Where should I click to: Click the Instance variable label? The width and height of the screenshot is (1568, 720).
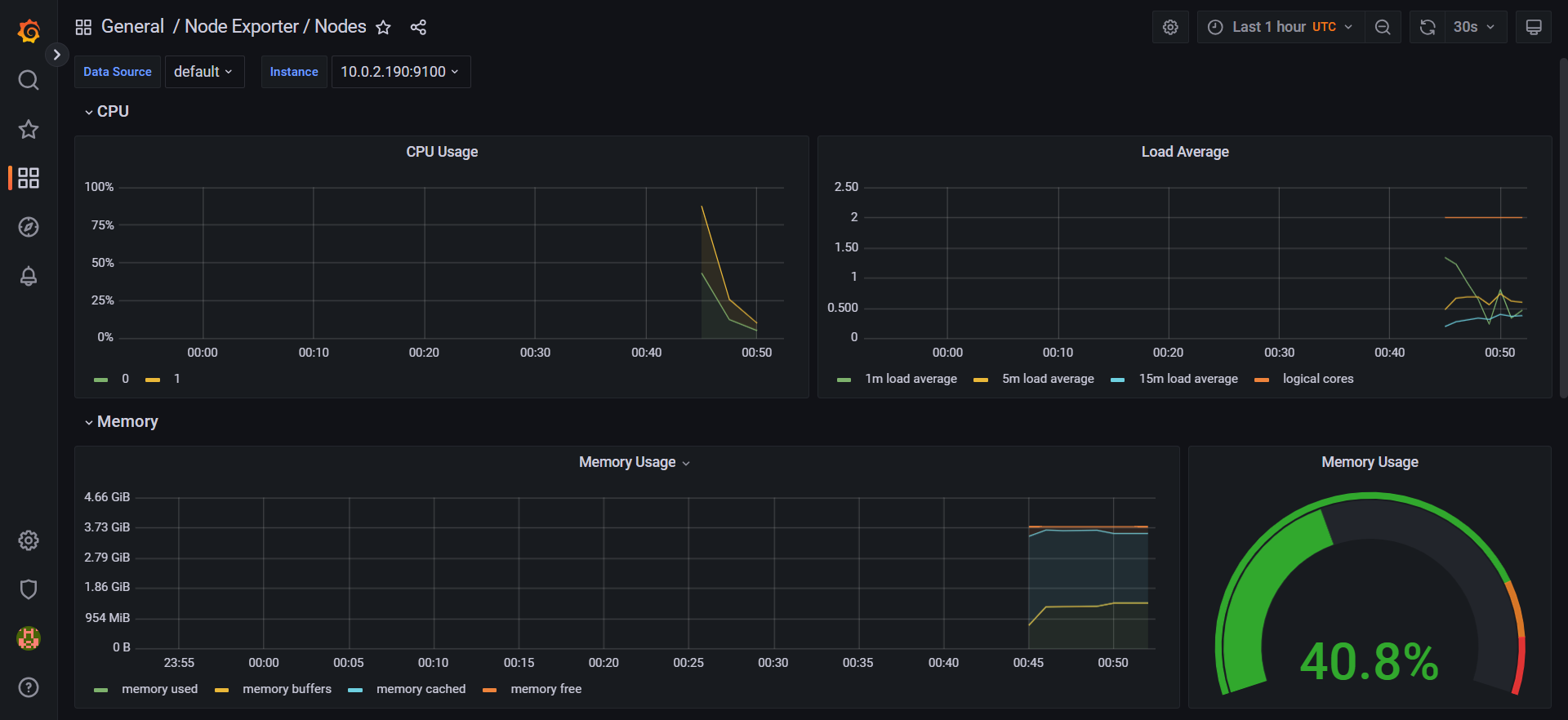(x=294, y=72)
